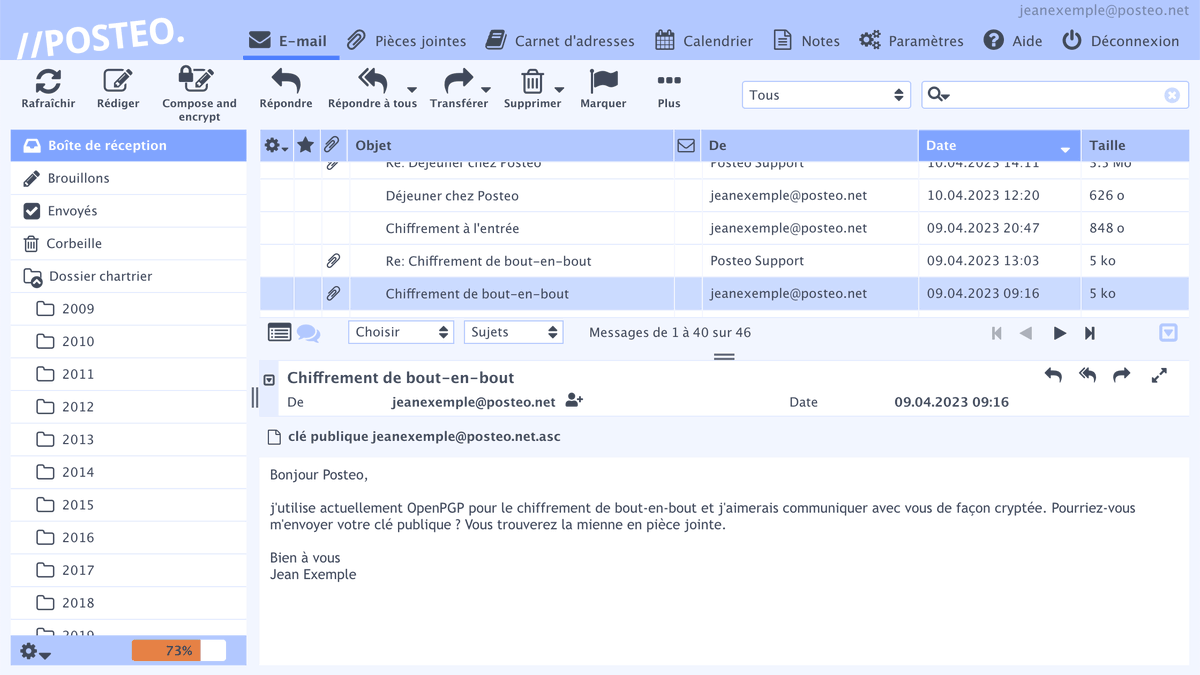Open attachment clé publique jeanexemple@posteo.net.asc
Image resolution: width=1200 pixels, height=675 pixels.
(414, 437)
